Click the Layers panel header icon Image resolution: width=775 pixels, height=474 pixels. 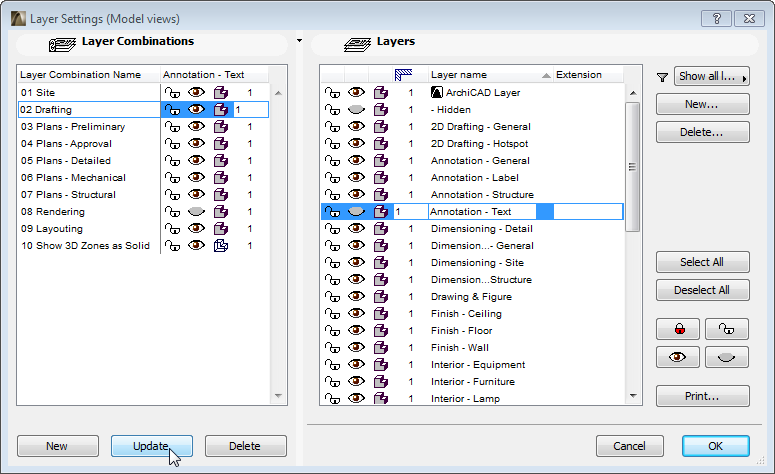pyautogui.click(x=357, y=44)
